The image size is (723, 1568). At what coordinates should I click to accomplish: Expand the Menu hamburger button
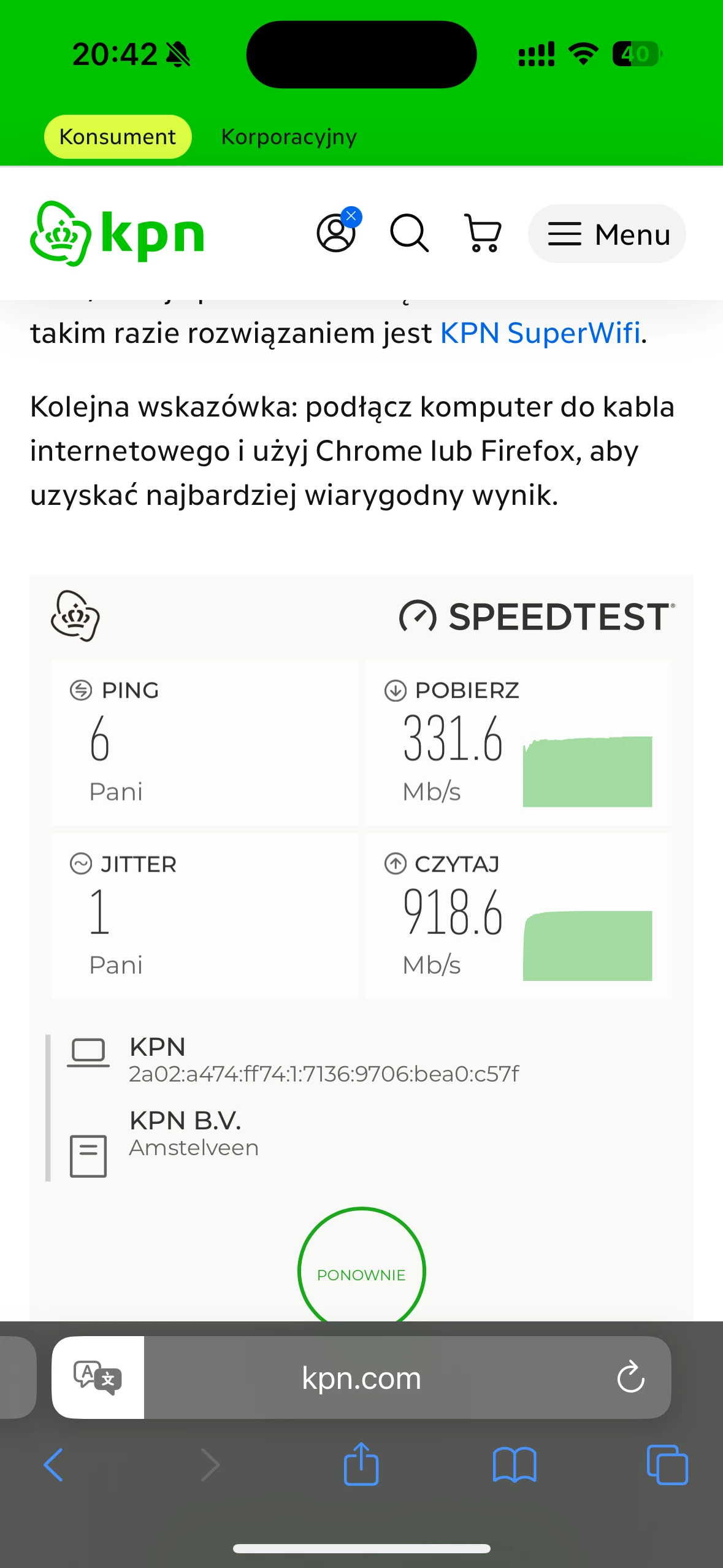[606, 234]
